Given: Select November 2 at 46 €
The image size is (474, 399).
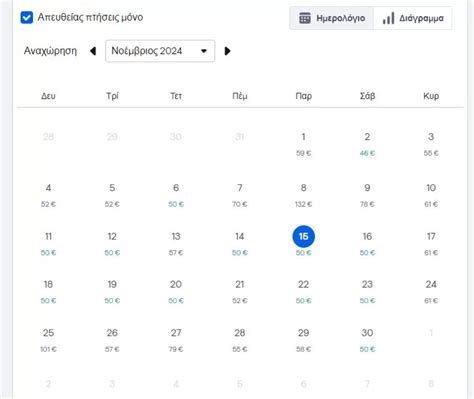Looking at the screenshot, I should (367, 144).
